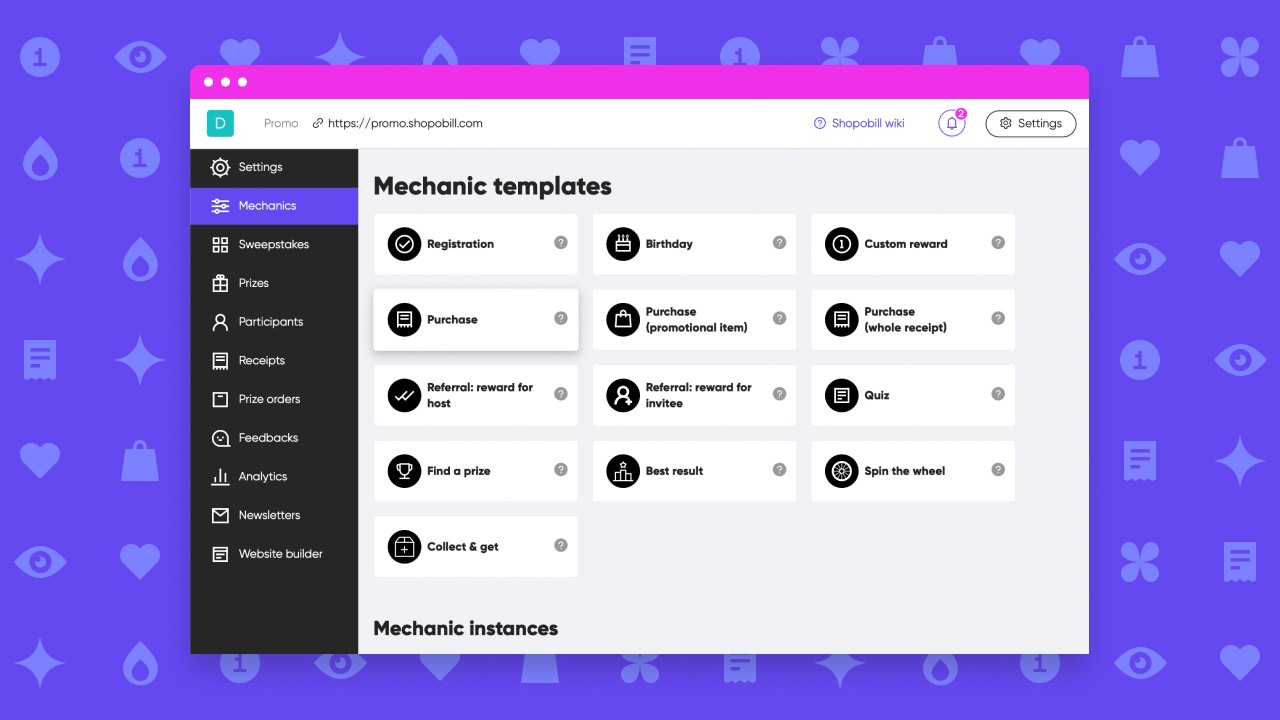Open help for Spin the wheel template

998,469
